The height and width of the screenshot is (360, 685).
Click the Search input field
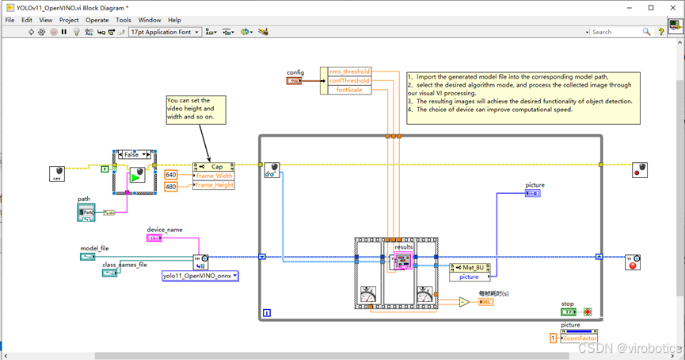click(616, 32)
